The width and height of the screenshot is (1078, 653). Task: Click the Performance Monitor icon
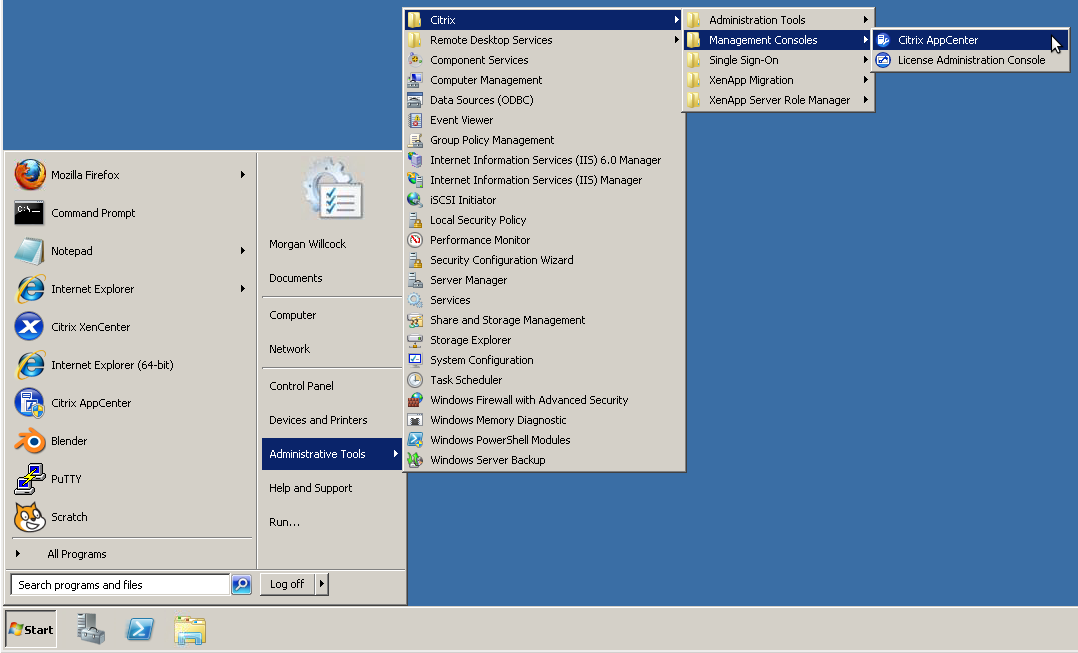pyautogui.click(x=415, y=240)
